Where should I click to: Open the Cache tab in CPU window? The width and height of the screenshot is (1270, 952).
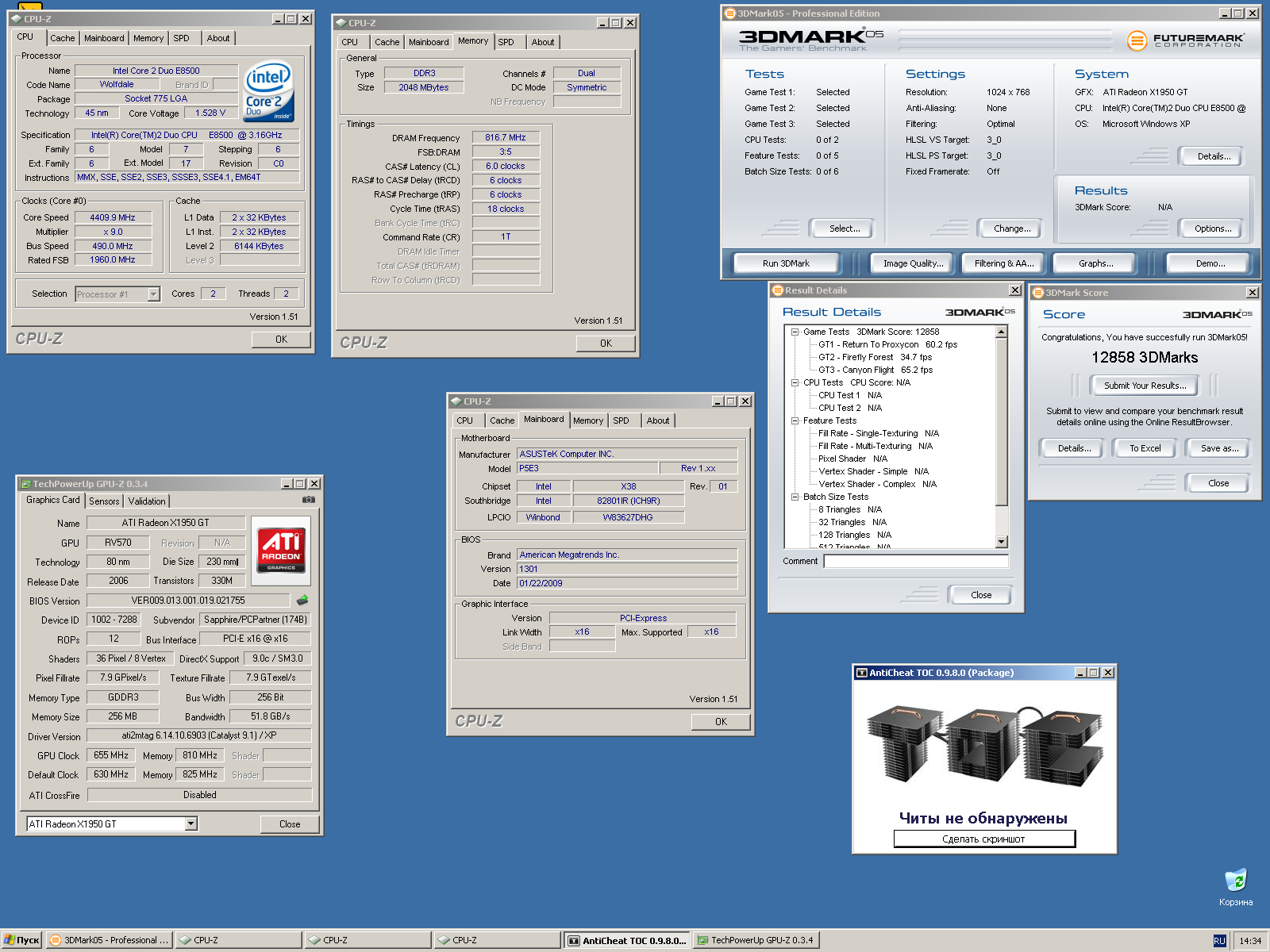62,38
